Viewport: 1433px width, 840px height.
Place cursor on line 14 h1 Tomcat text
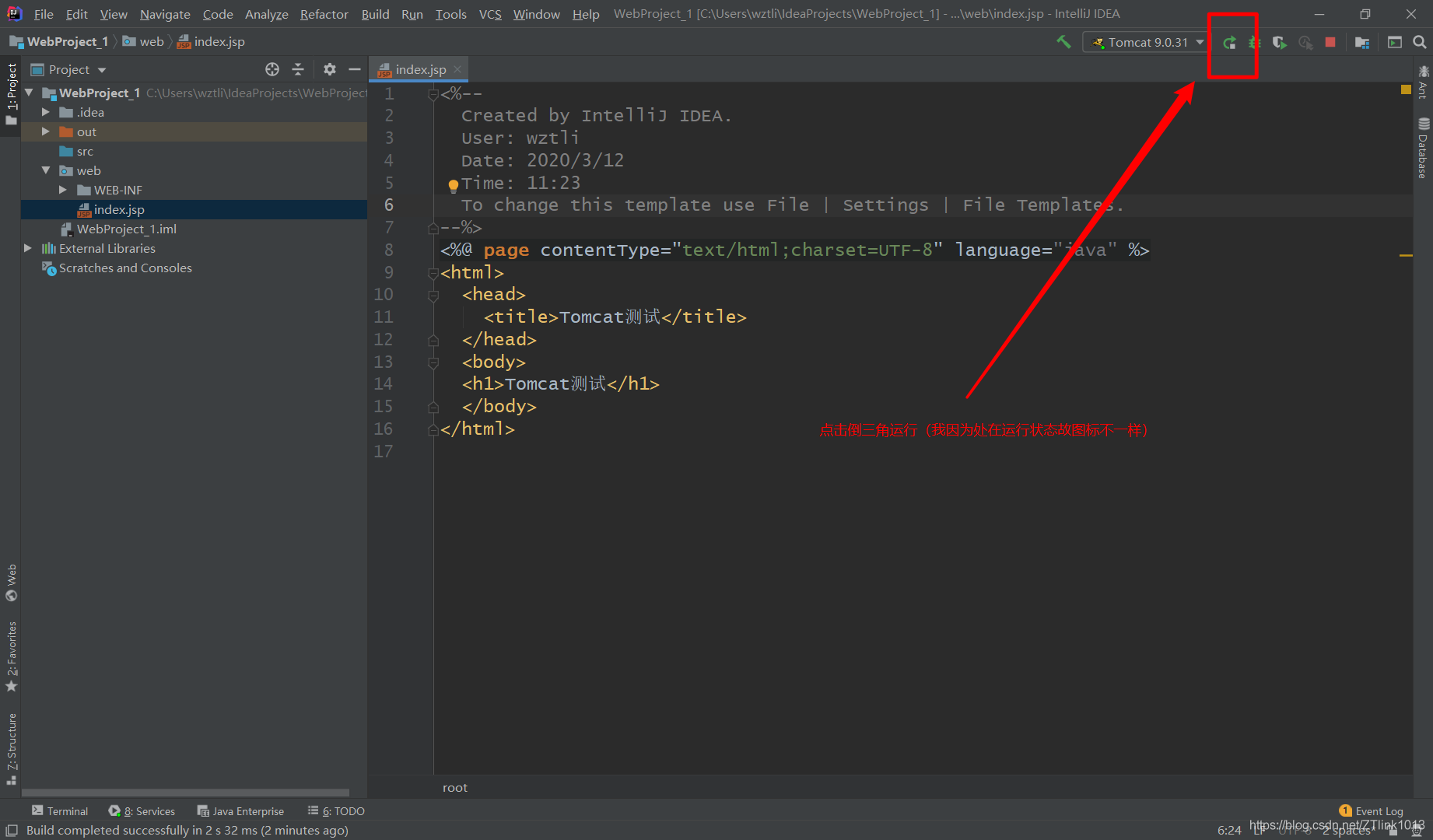tap(555, 384)
